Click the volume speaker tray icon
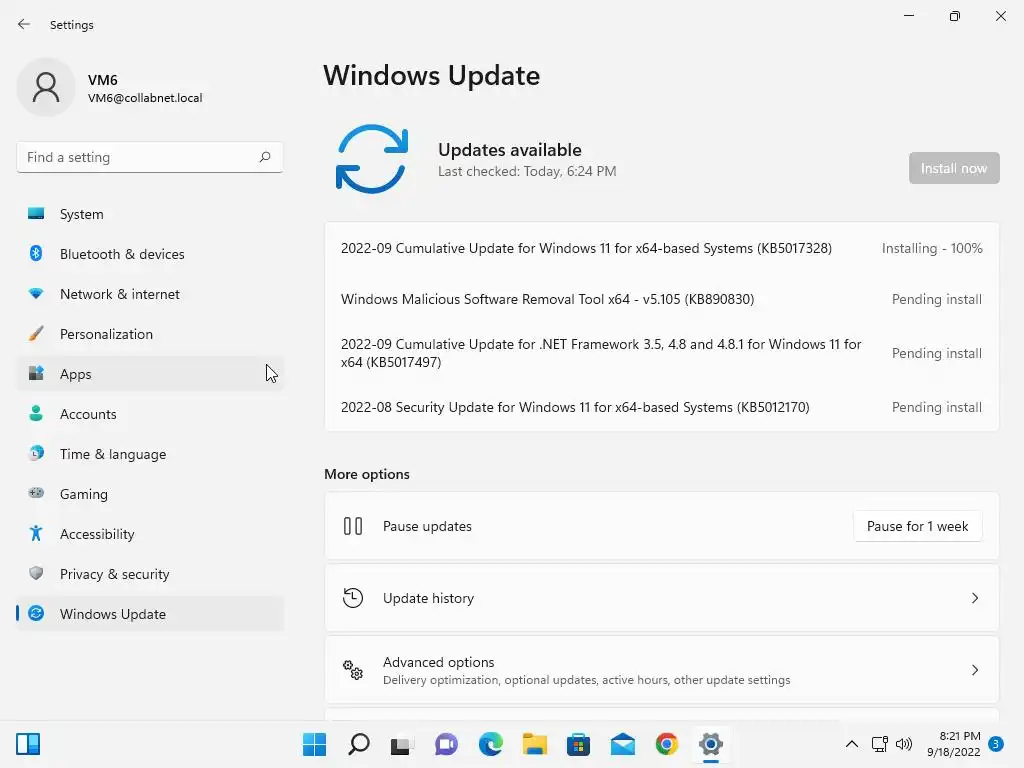The height and width of the screenshot is (768, 1024). coord(904,744)
